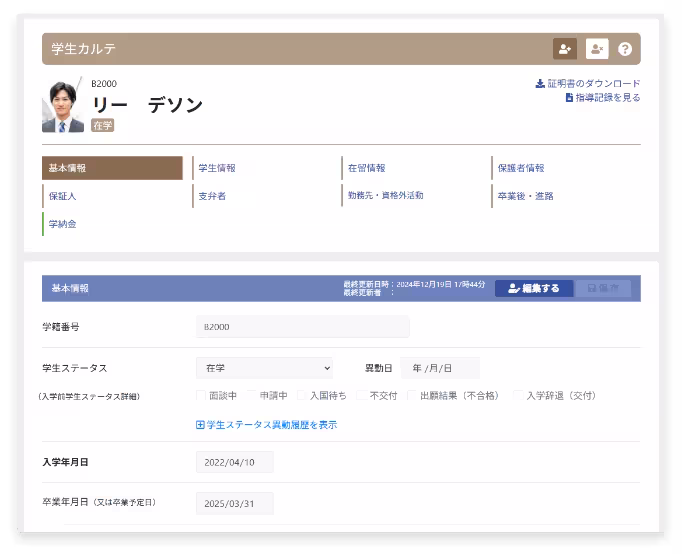Select the 基本情報 tab
The width and height of the screenshot is (682, 554).
pyautogui.click(x=112, y=168)
